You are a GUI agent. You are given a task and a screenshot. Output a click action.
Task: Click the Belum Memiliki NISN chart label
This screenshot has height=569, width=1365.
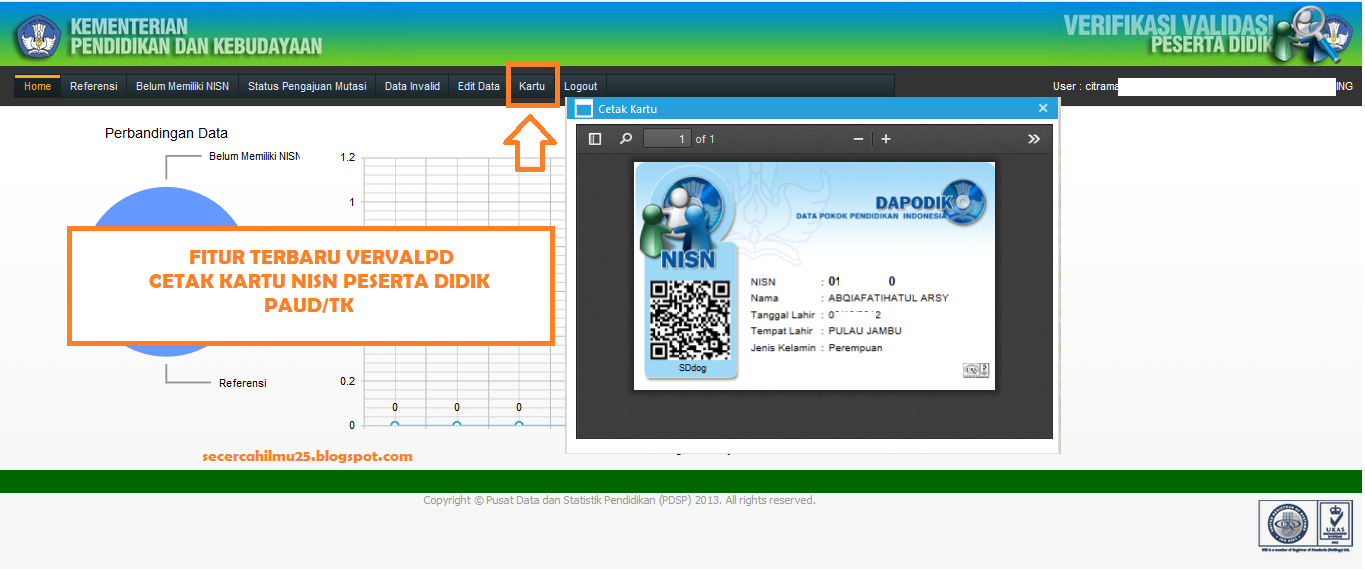[x=254, y=156]
